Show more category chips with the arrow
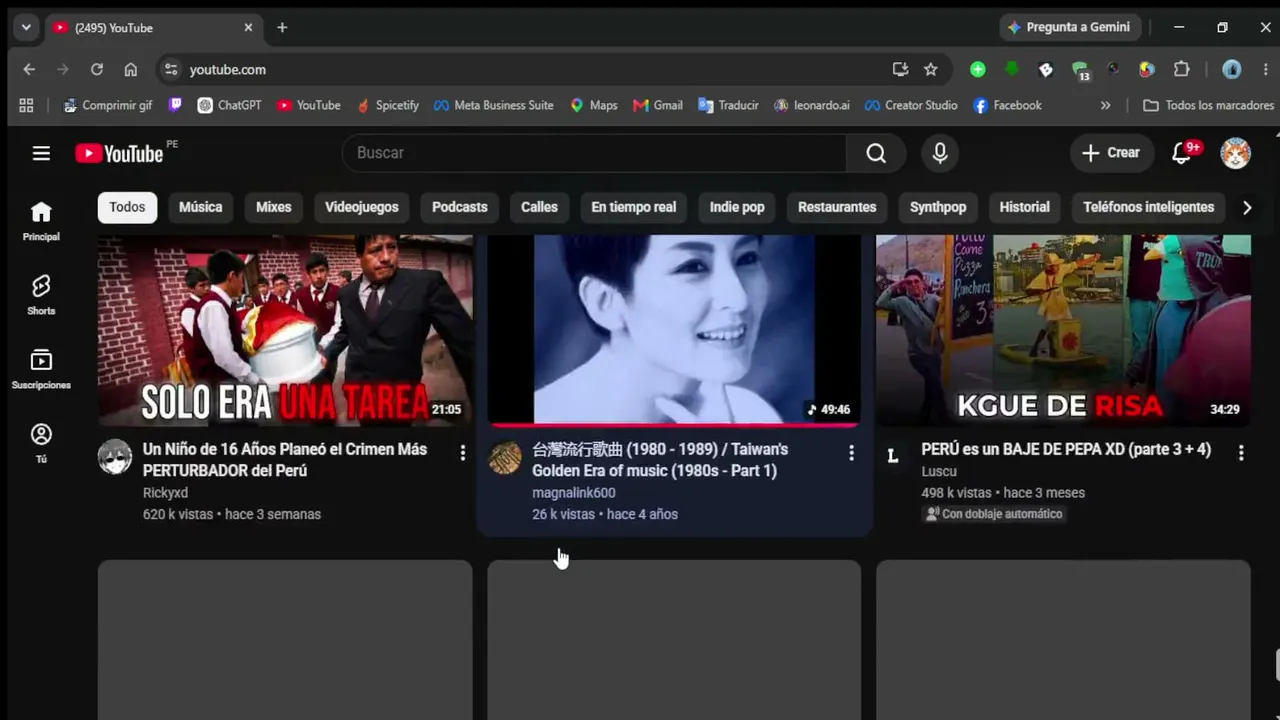Screen dimensions: 1280x720 (x=1247, y=207)
